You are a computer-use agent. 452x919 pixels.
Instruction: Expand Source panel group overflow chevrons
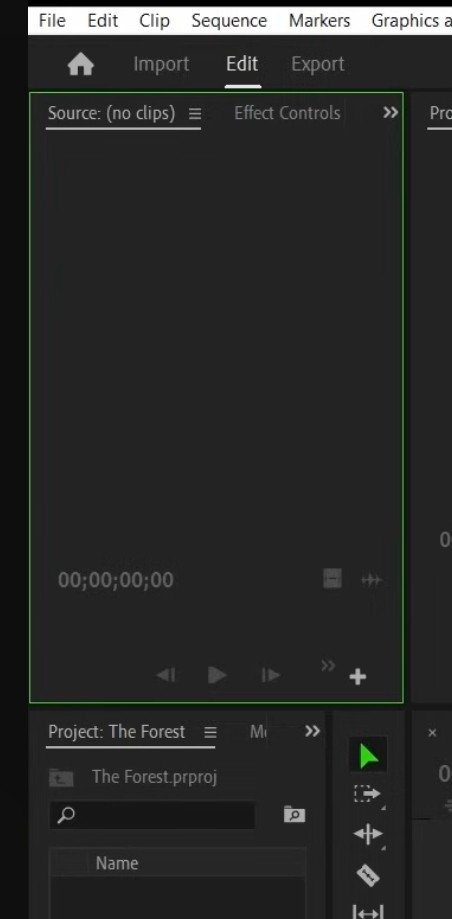(390, 113)
